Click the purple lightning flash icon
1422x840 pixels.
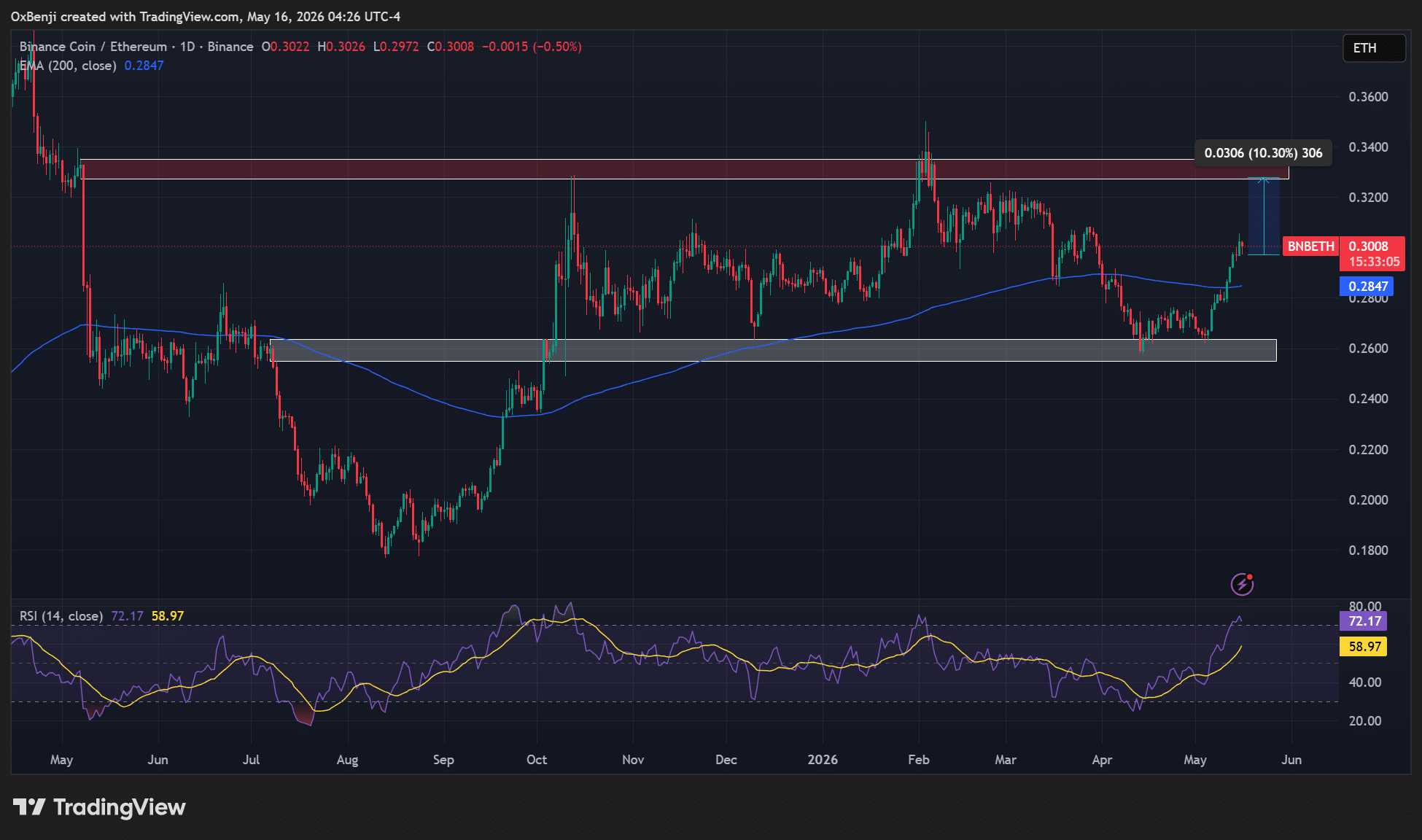coord(1242,584)
